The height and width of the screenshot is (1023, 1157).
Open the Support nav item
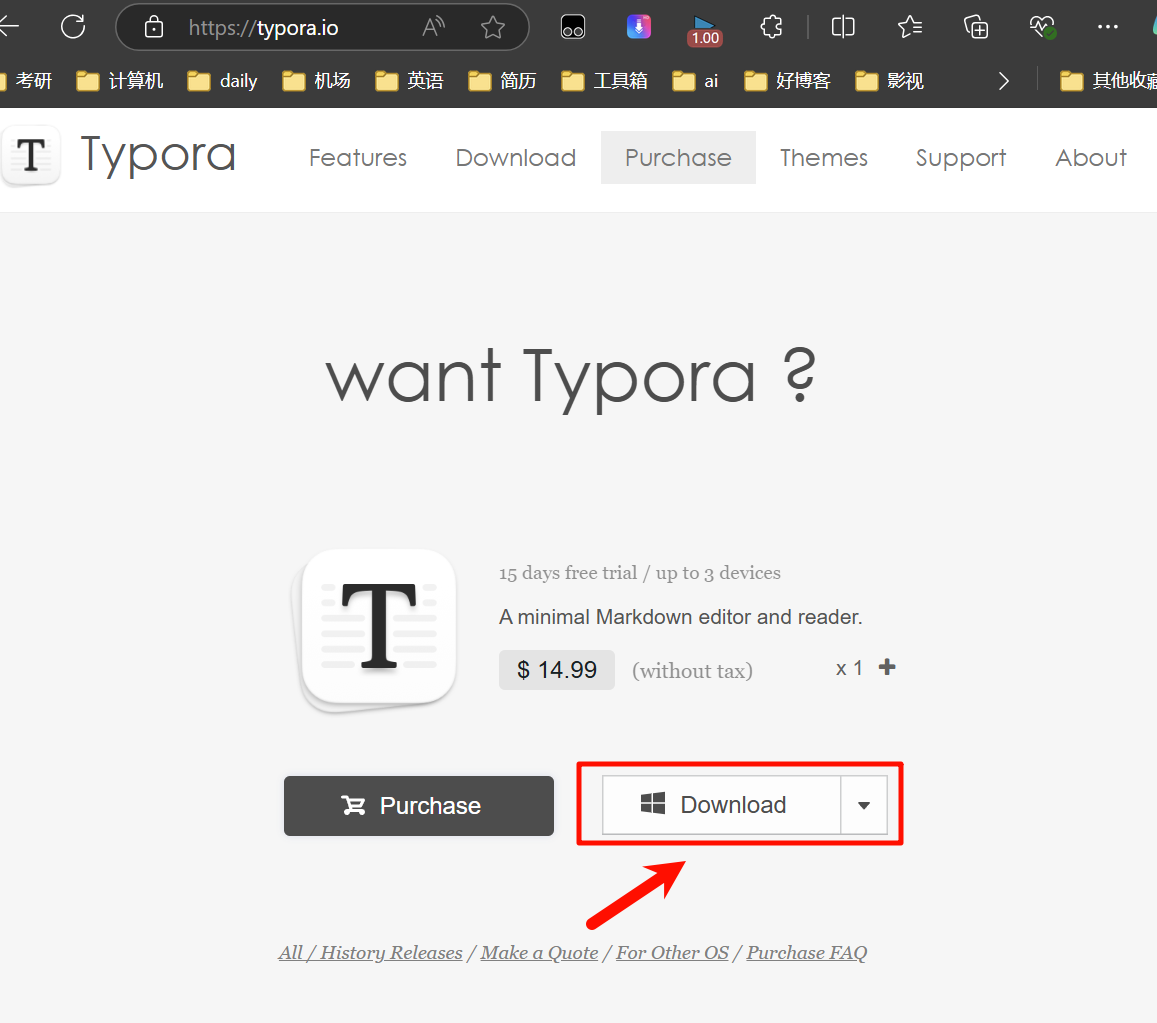pos(961,157)
